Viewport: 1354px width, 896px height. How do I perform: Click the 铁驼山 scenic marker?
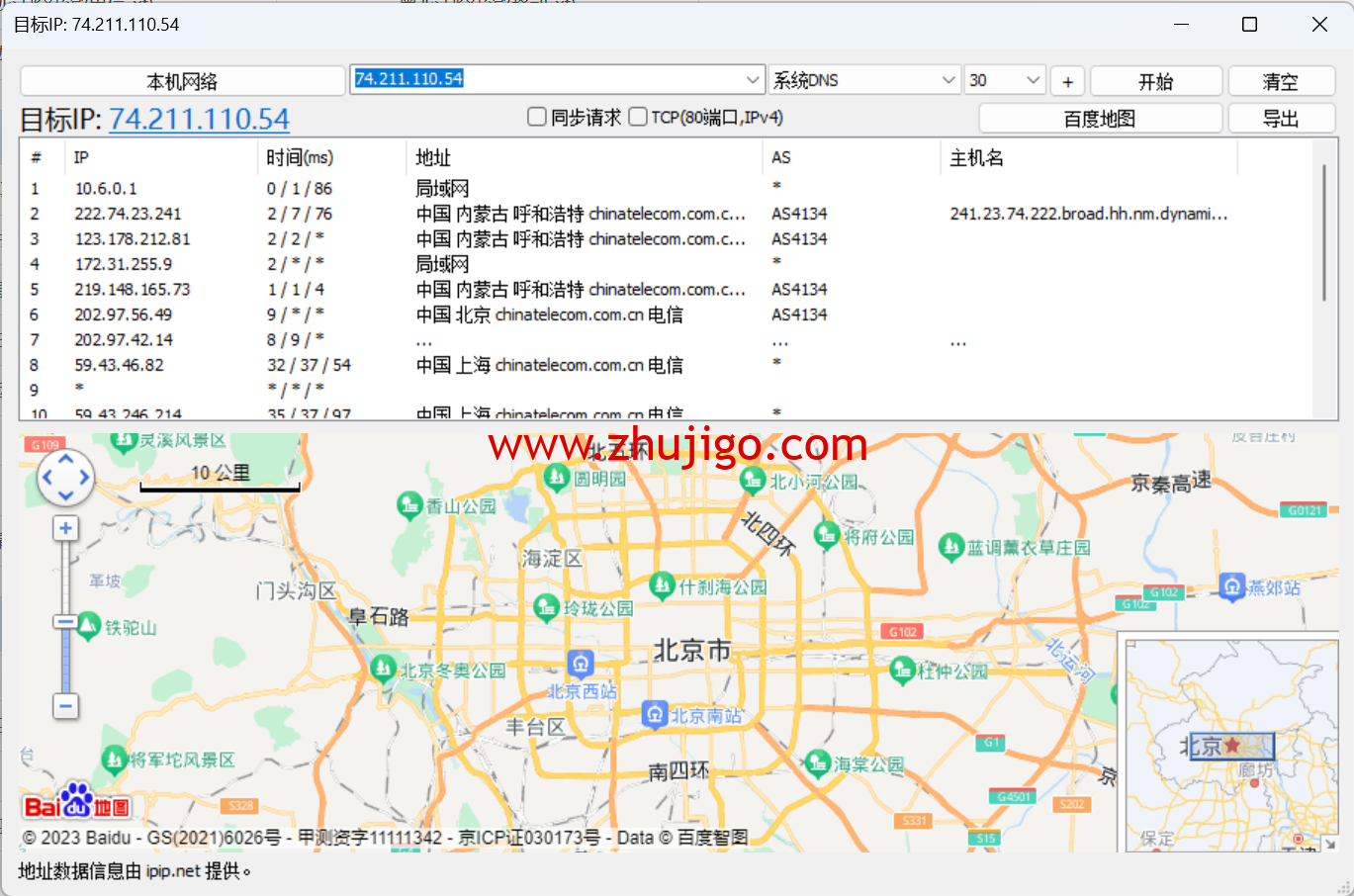89,626
